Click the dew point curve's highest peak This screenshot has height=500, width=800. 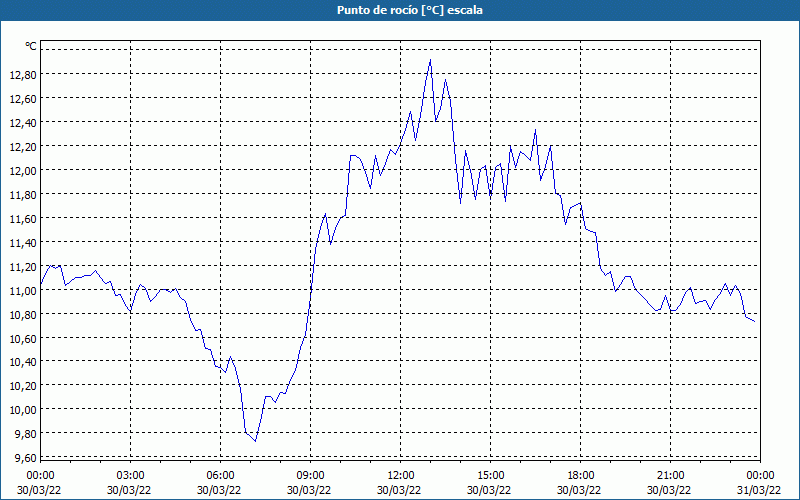(431, 60)
